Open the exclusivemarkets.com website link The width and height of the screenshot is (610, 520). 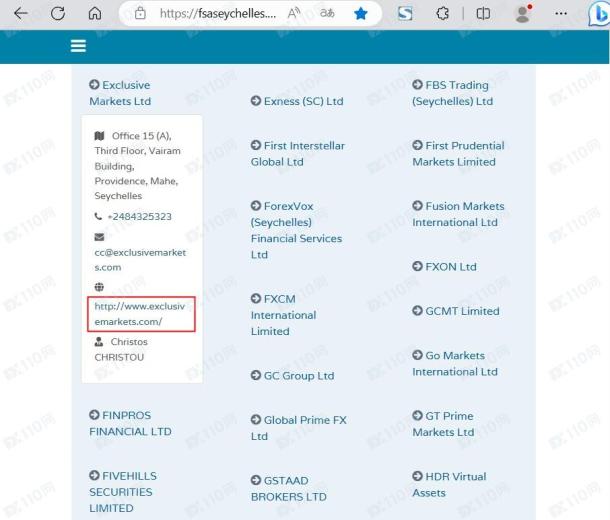140,314
